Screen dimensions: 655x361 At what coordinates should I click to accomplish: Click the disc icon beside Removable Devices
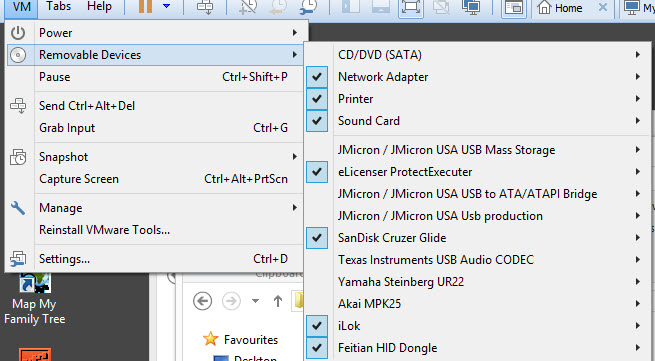pyautogui.click(x=18, y=55)
